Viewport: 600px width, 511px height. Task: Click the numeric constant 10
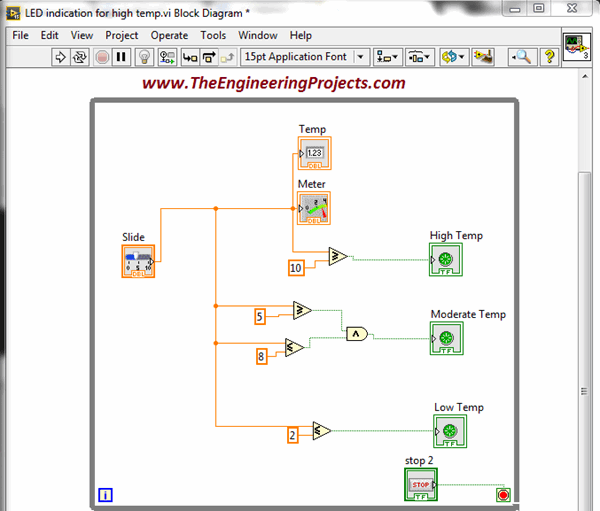click(x=296, y=268)
